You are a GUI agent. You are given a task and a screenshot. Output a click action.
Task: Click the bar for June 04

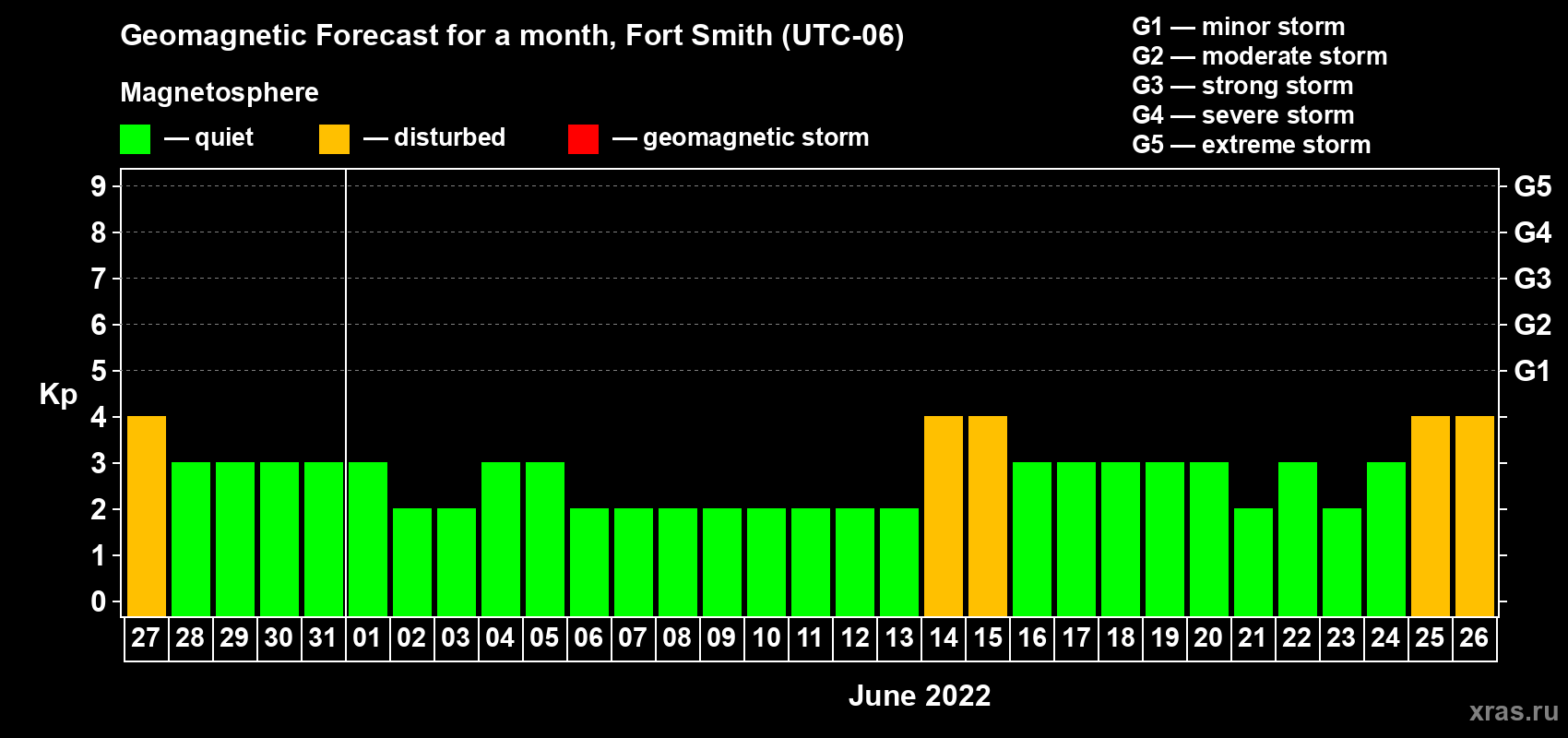pyautogui.click(x=501, y=539)
